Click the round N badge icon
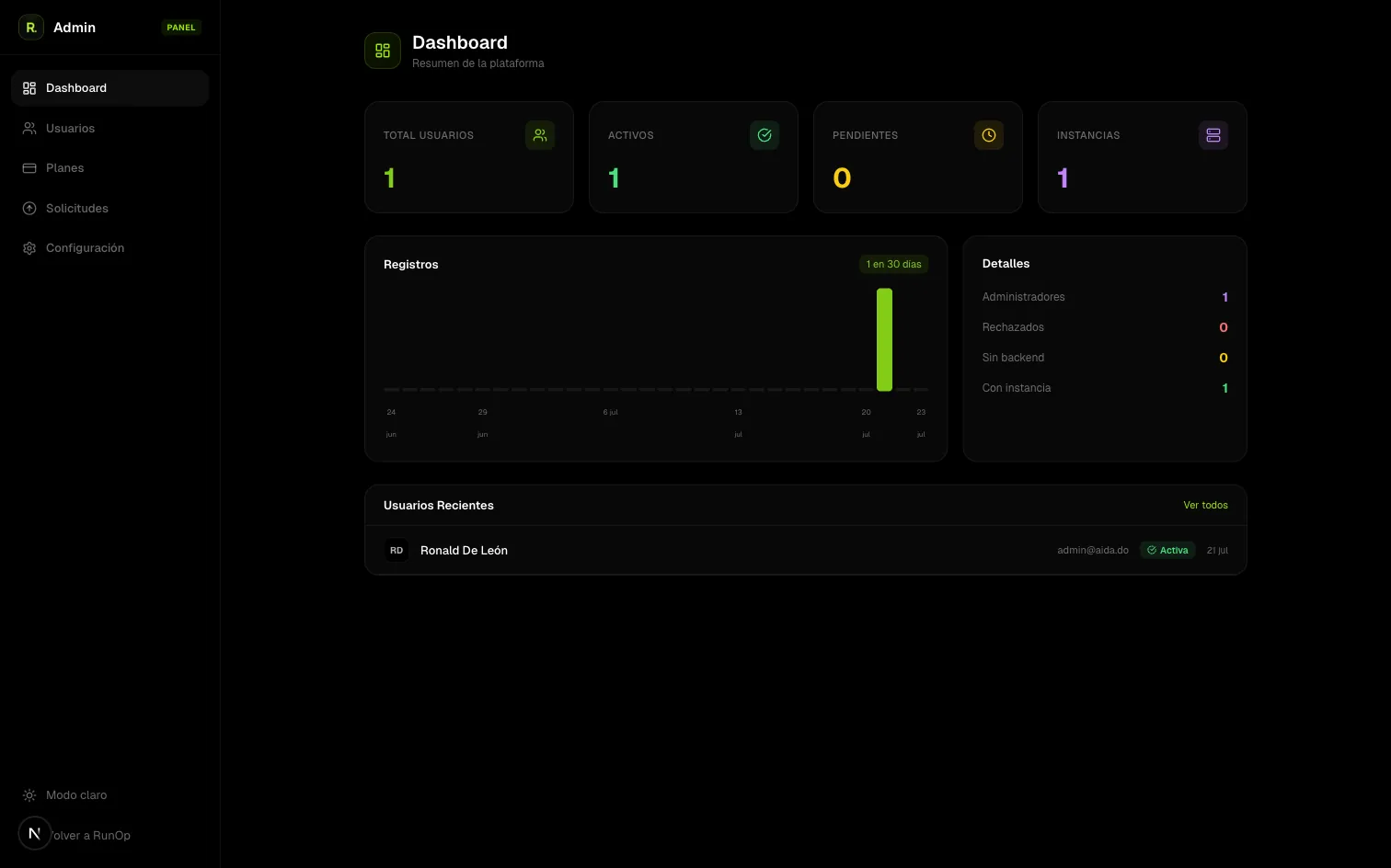The width and height of the screenshot is (1391, 868). [35, 834]
